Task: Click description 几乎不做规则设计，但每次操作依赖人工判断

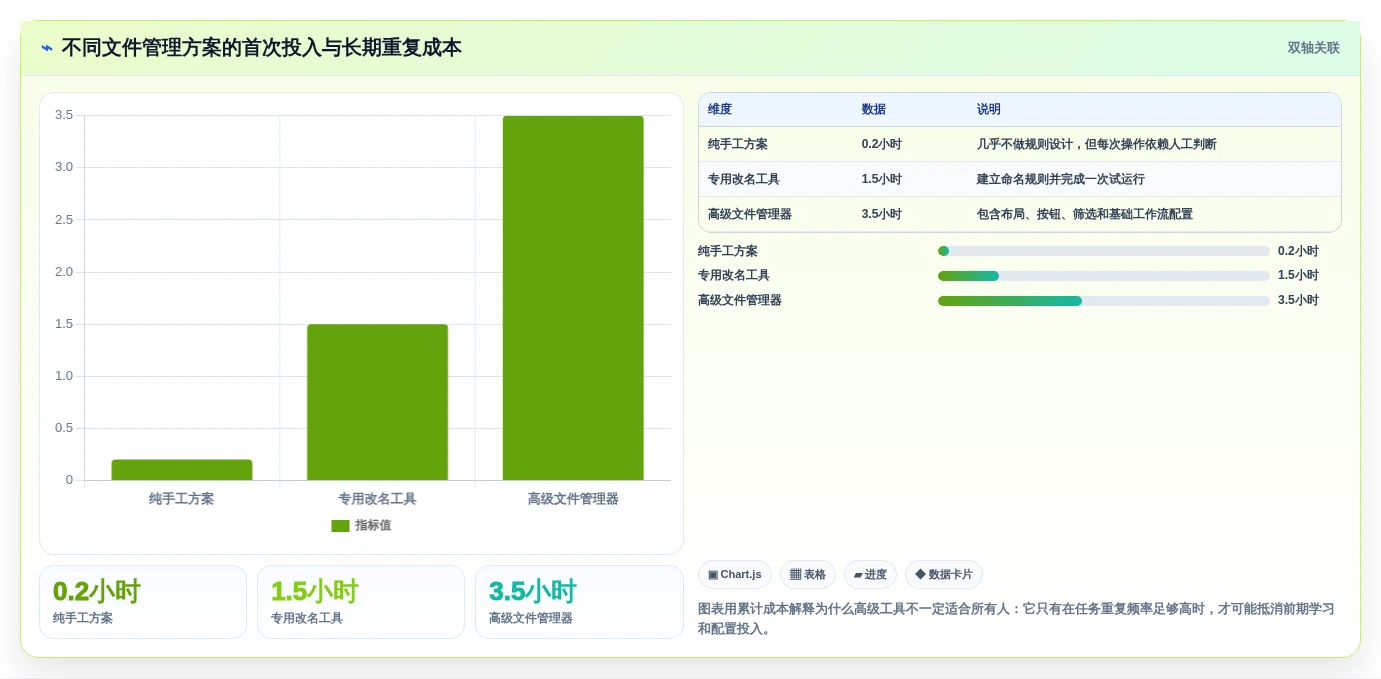Action: (x=1097, y=144)
